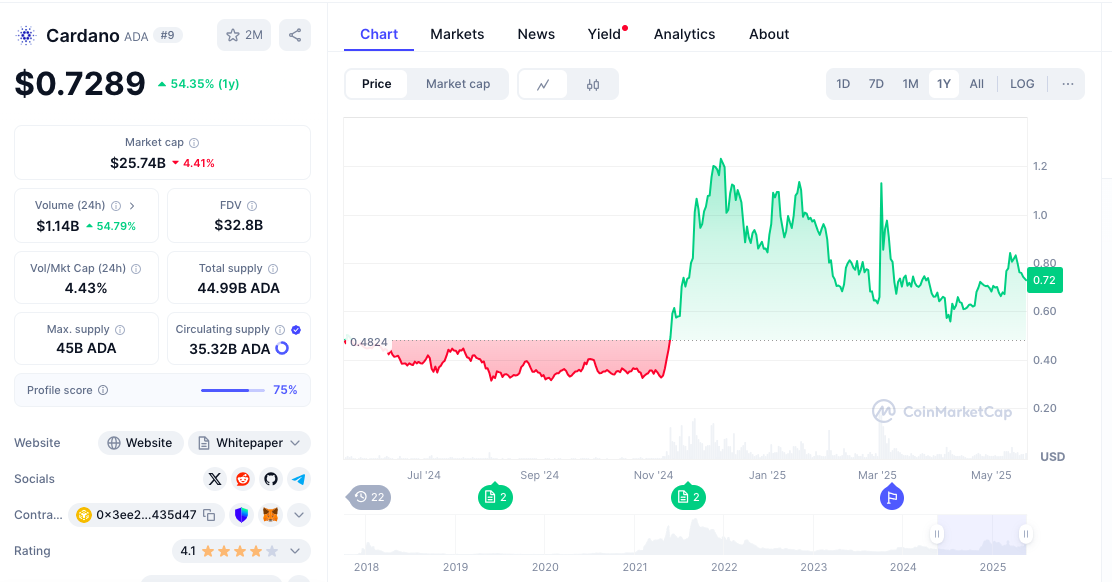Expand the 4.1 star Rating dropdown
Screen dimensions: 1112x582
coord(295,551)
